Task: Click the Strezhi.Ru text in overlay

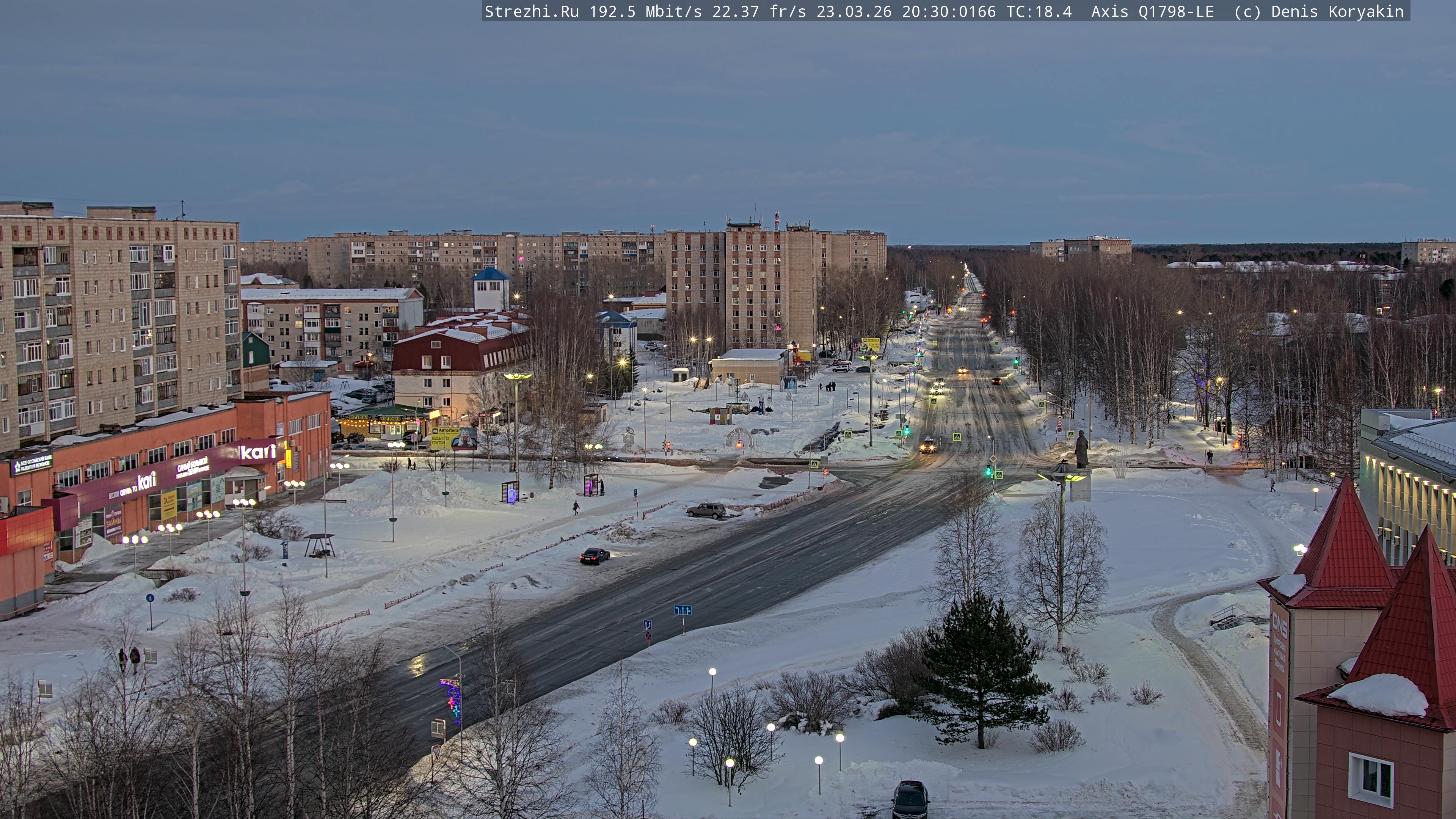Action: pos(531,12)
